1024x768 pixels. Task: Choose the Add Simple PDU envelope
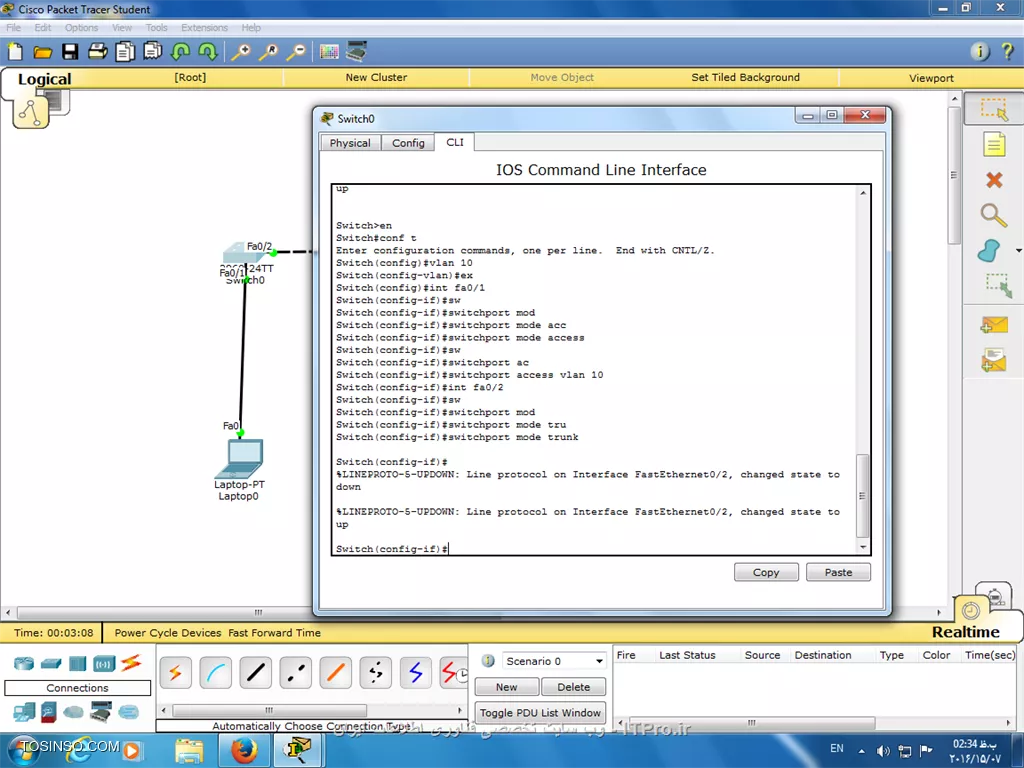point(994,325)
